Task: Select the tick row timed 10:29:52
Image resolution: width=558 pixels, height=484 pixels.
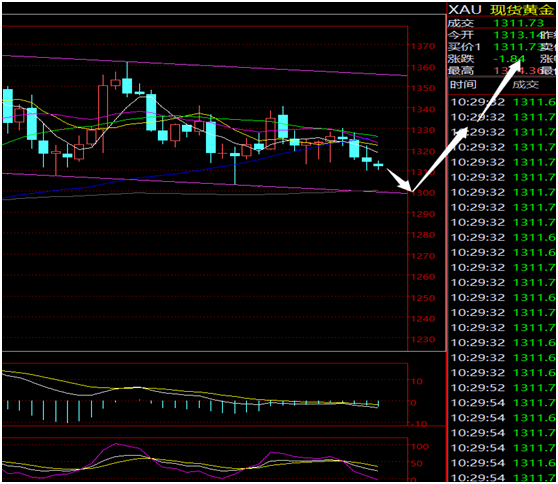Action: (x=502, y=388)
